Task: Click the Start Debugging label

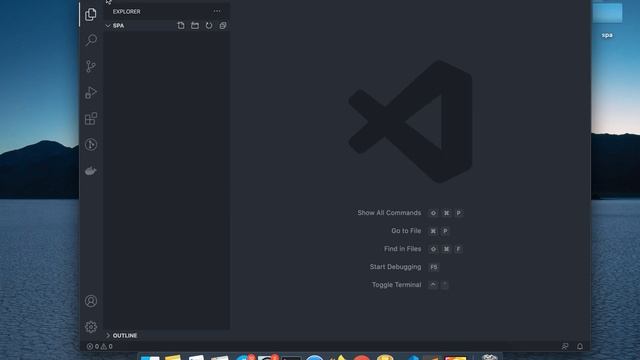Action: (x=395, y=267)
